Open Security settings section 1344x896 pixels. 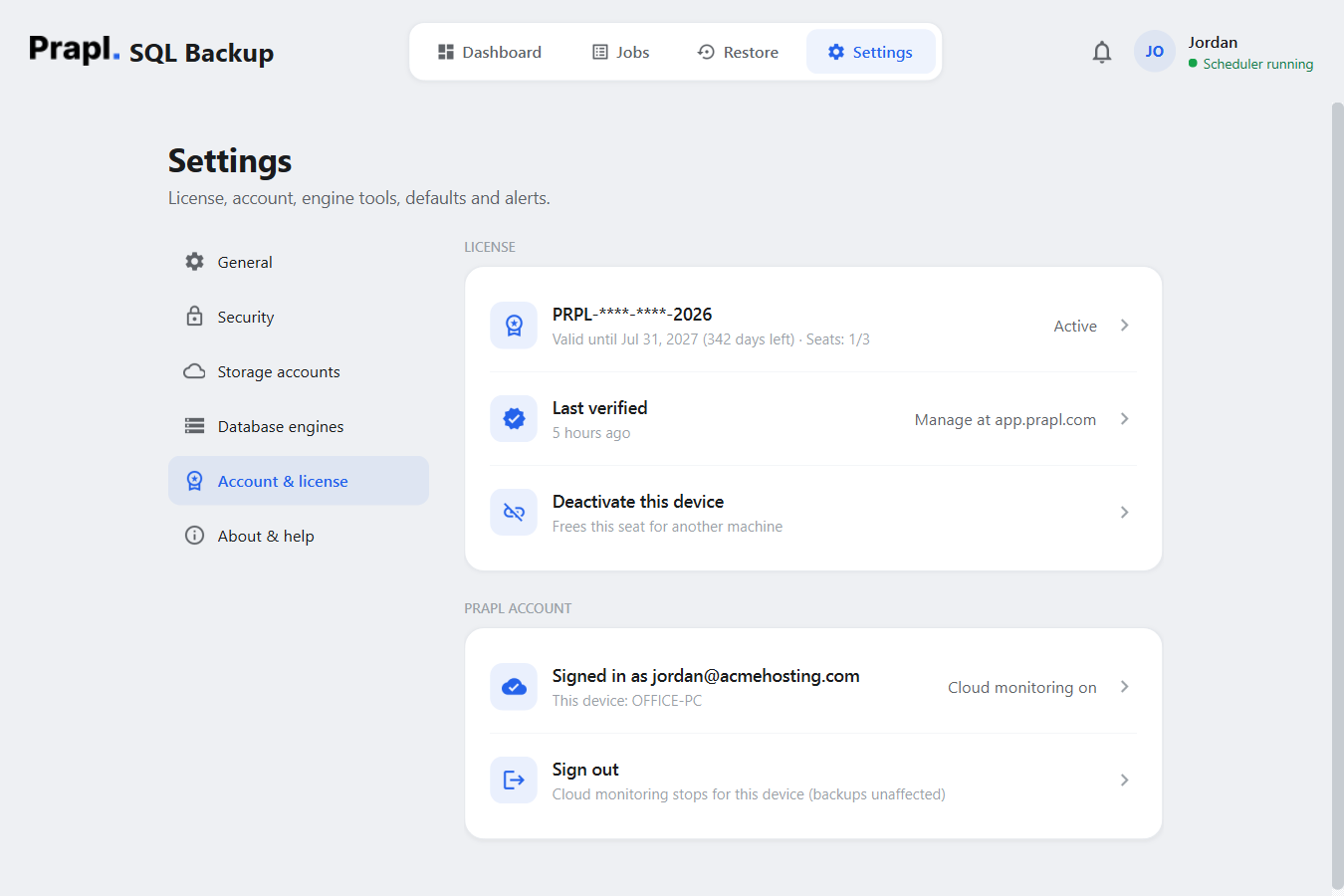pyautogui.click(x=299, y=317)
